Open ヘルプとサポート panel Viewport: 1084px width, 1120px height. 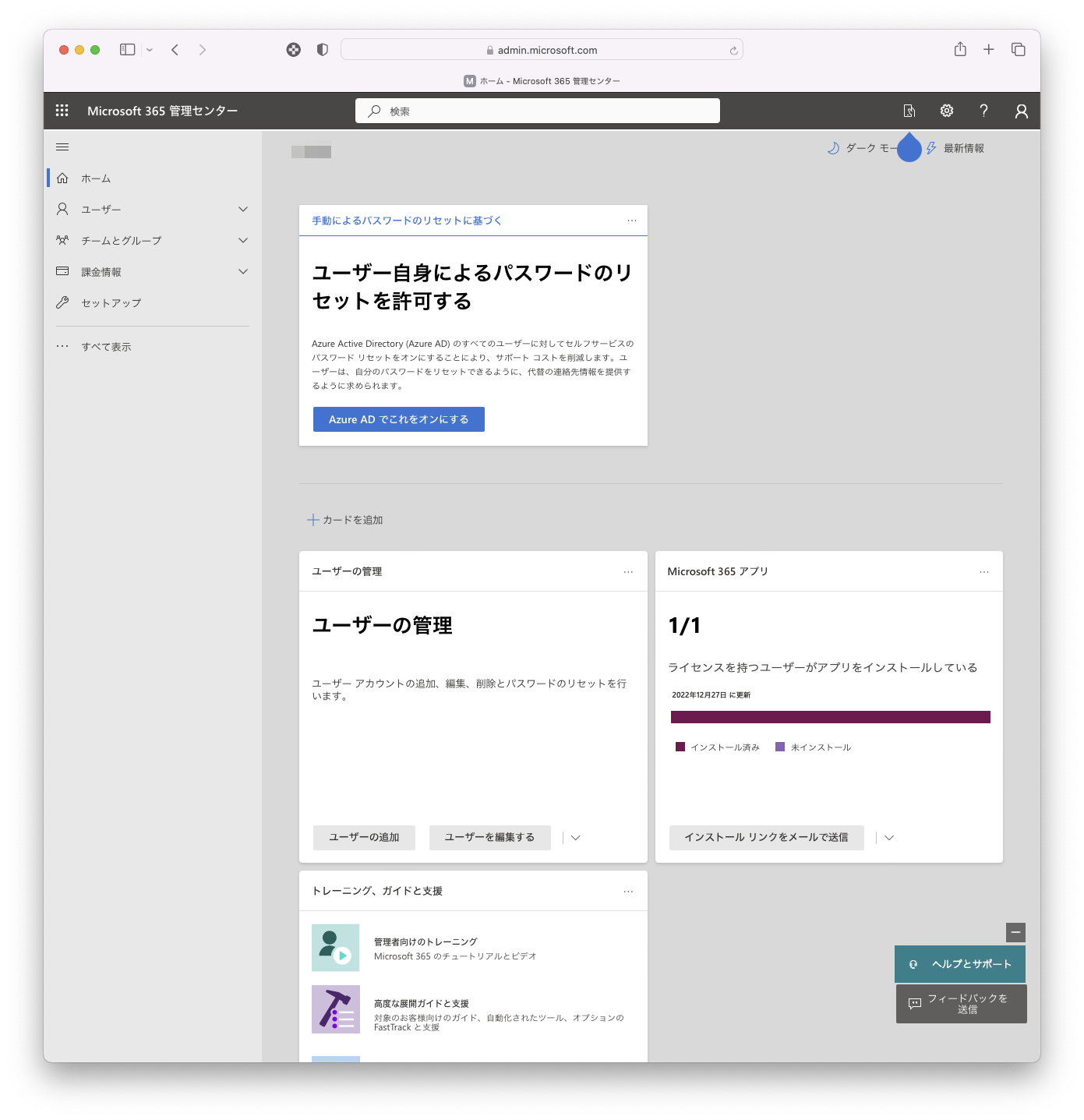960,964
